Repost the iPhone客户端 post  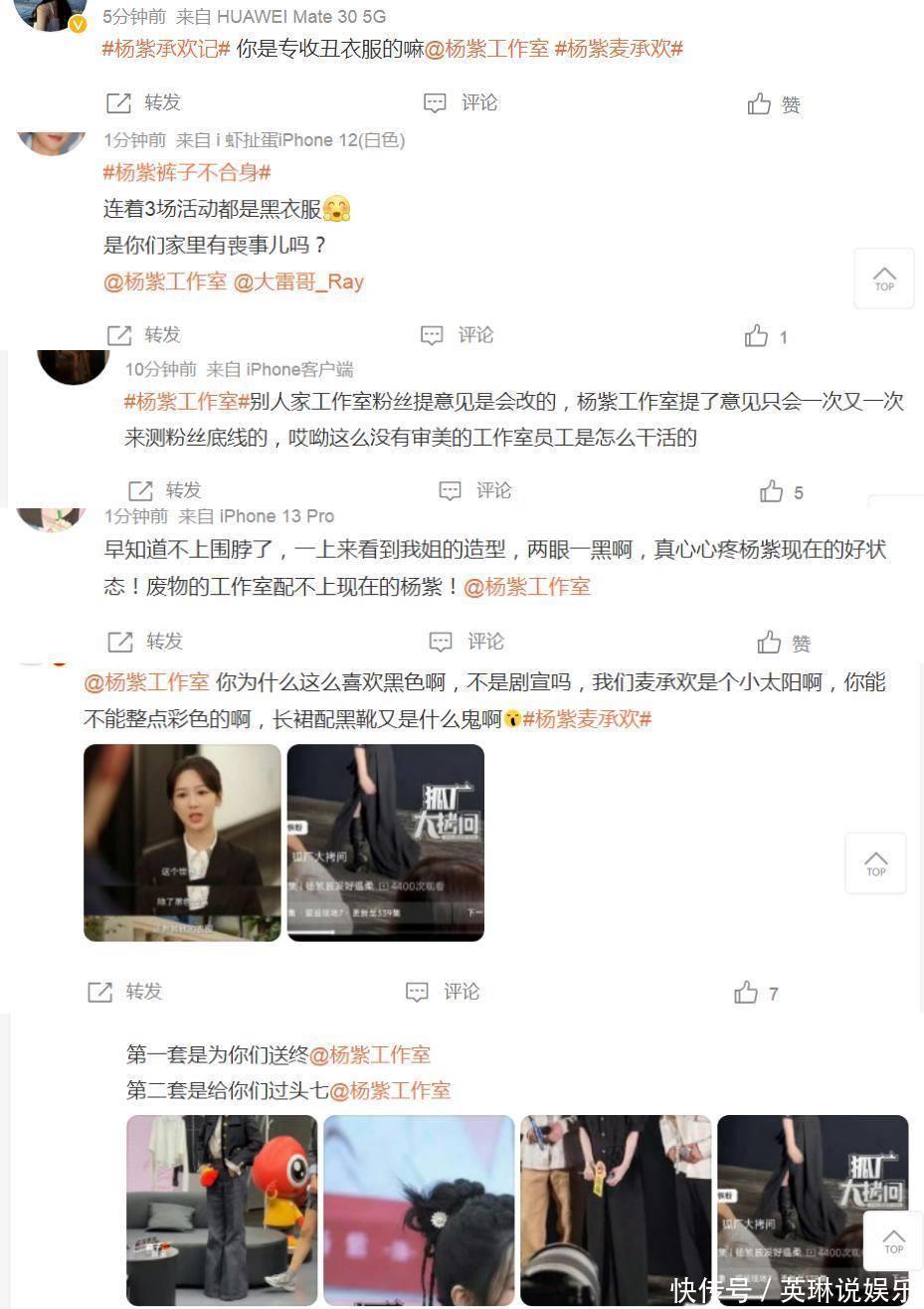coord(165,490)
